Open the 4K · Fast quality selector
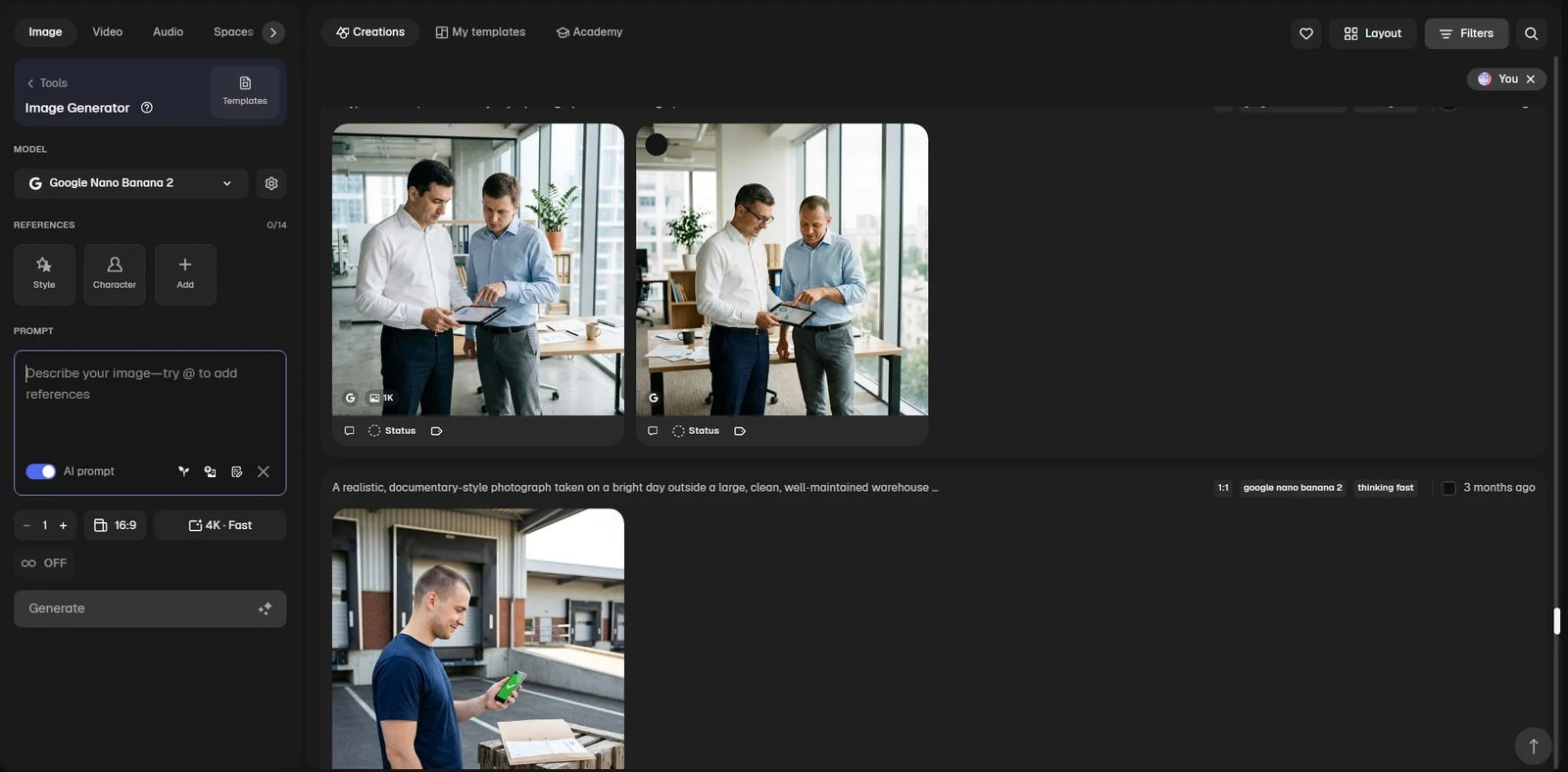 (220, 525)
